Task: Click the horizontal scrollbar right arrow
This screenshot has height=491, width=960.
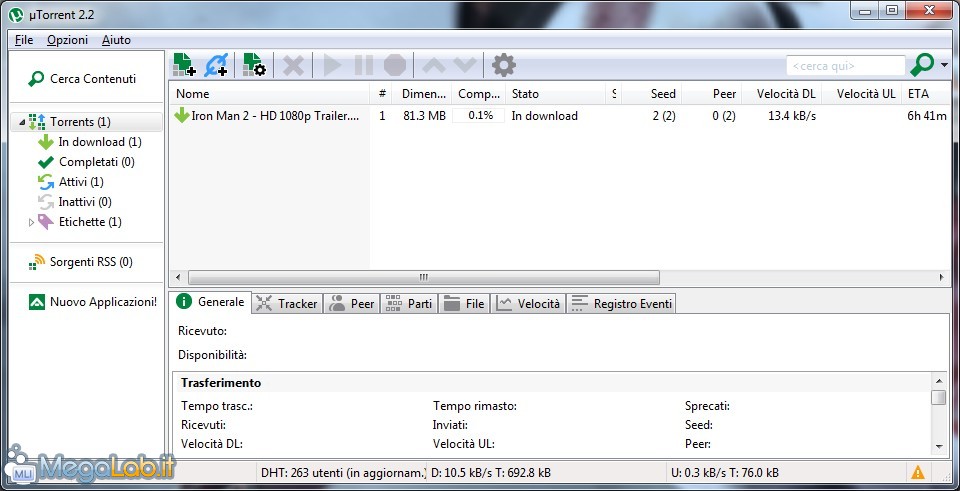Action: click(x=942, y=277)
